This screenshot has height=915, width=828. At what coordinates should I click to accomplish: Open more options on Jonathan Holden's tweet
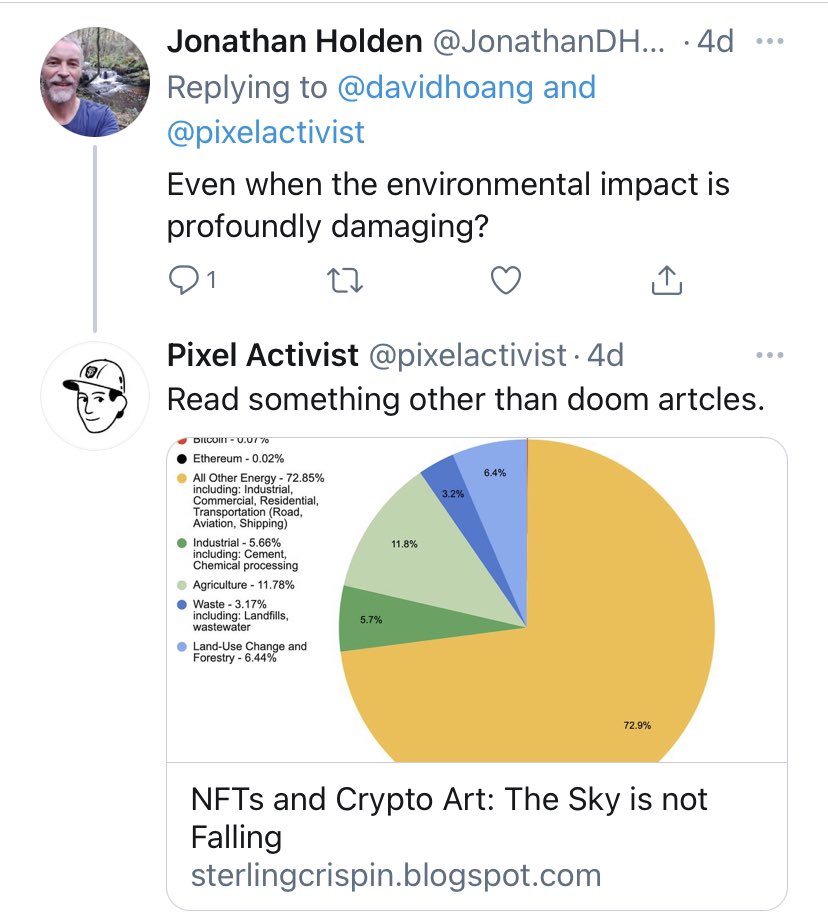coord(770,42)
